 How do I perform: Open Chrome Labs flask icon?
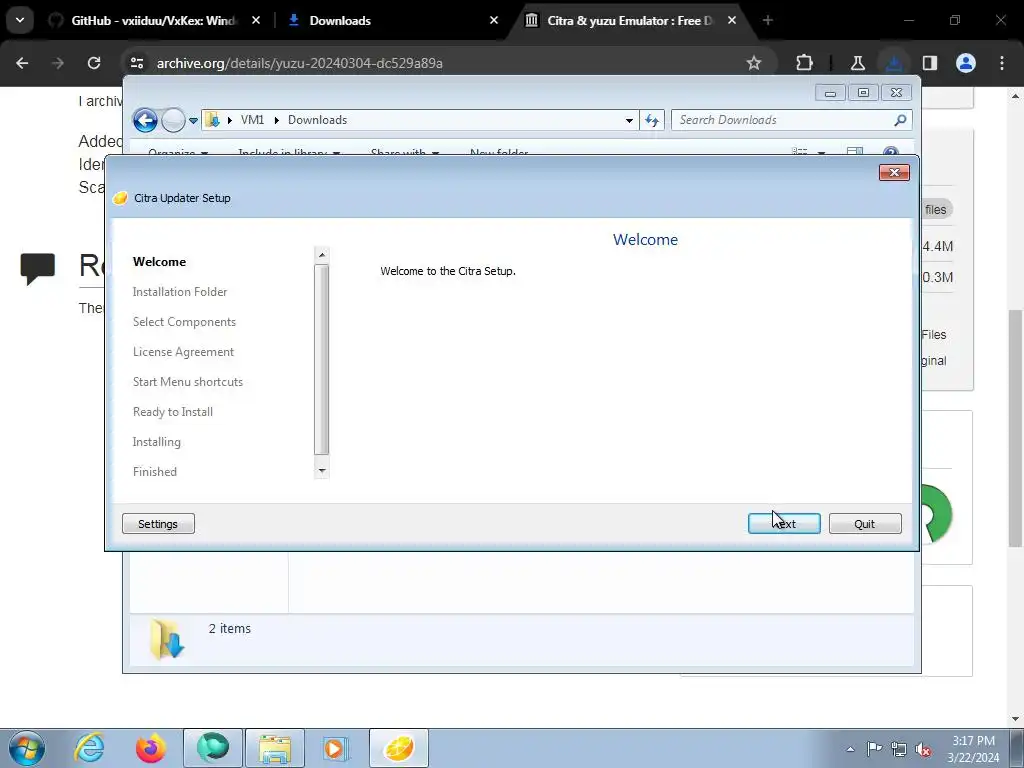857,63
